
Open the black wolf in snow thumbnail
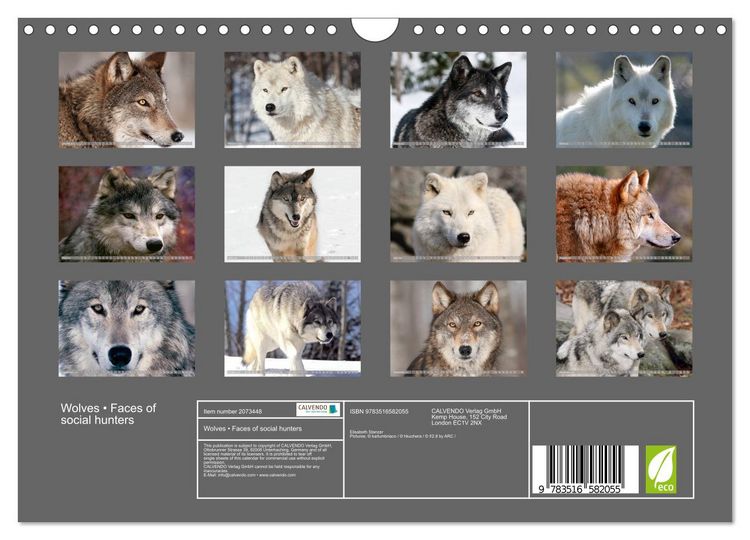point(458,99)
